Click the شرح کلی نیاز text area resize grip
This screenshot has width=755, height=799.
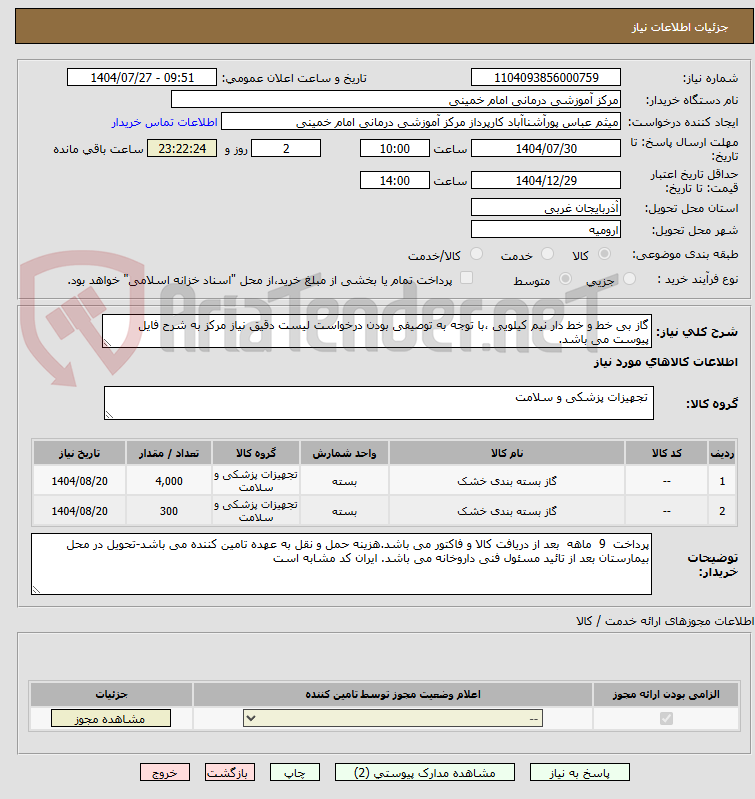(107, 343)
